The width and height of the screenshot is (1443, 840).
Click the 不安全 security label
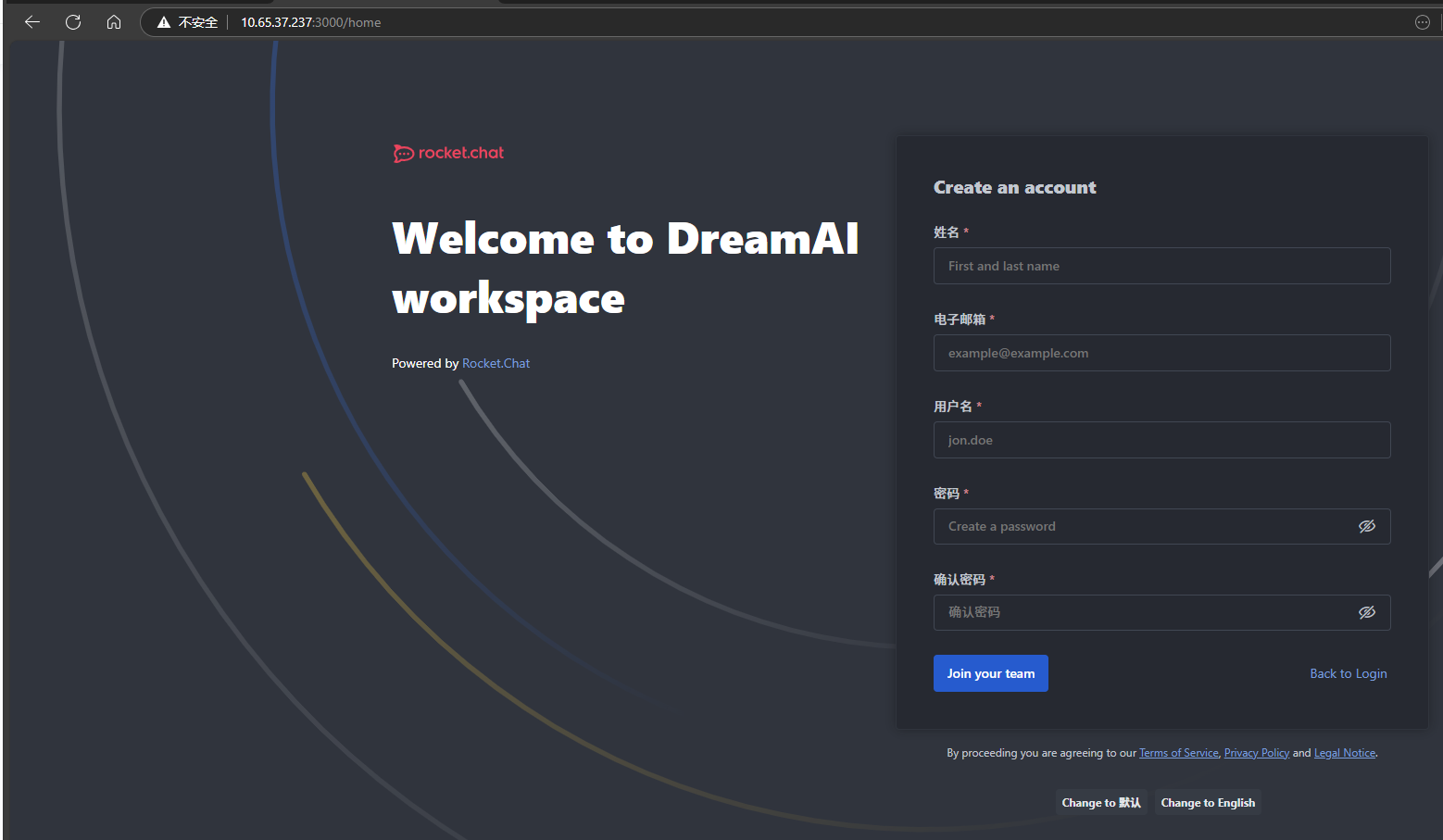(x=198, y=22)
